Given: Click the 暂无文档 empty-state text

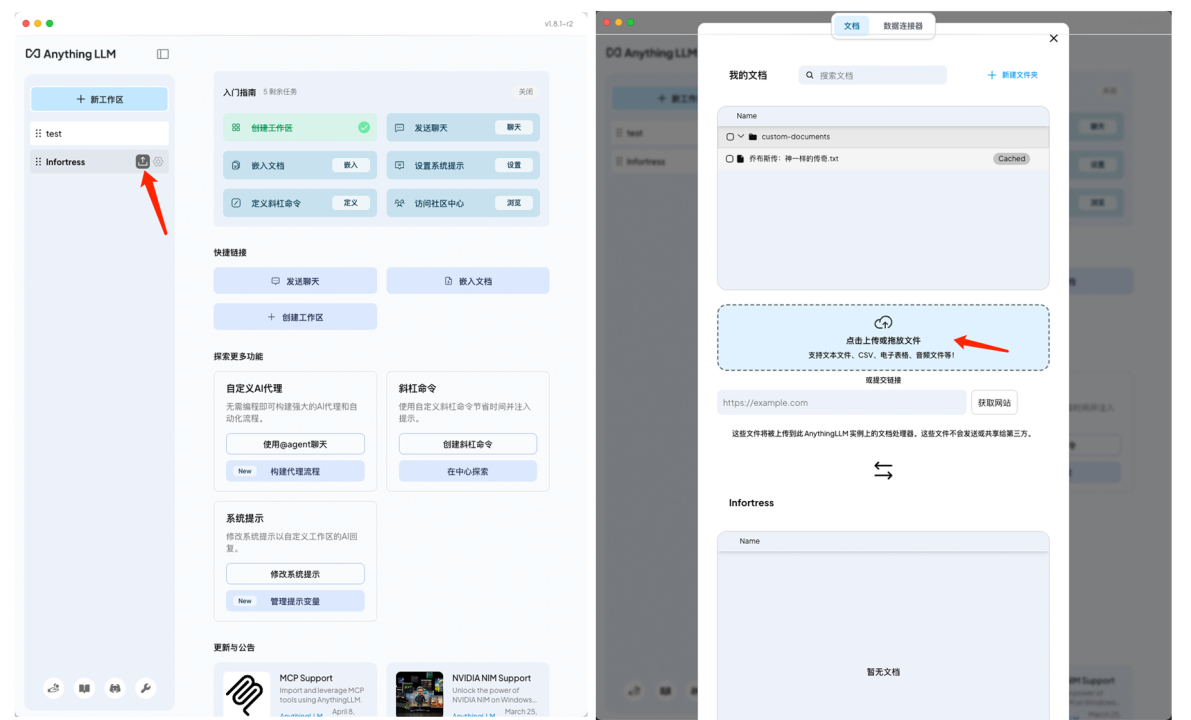Looking at the screenshot, I should (883, 672).
